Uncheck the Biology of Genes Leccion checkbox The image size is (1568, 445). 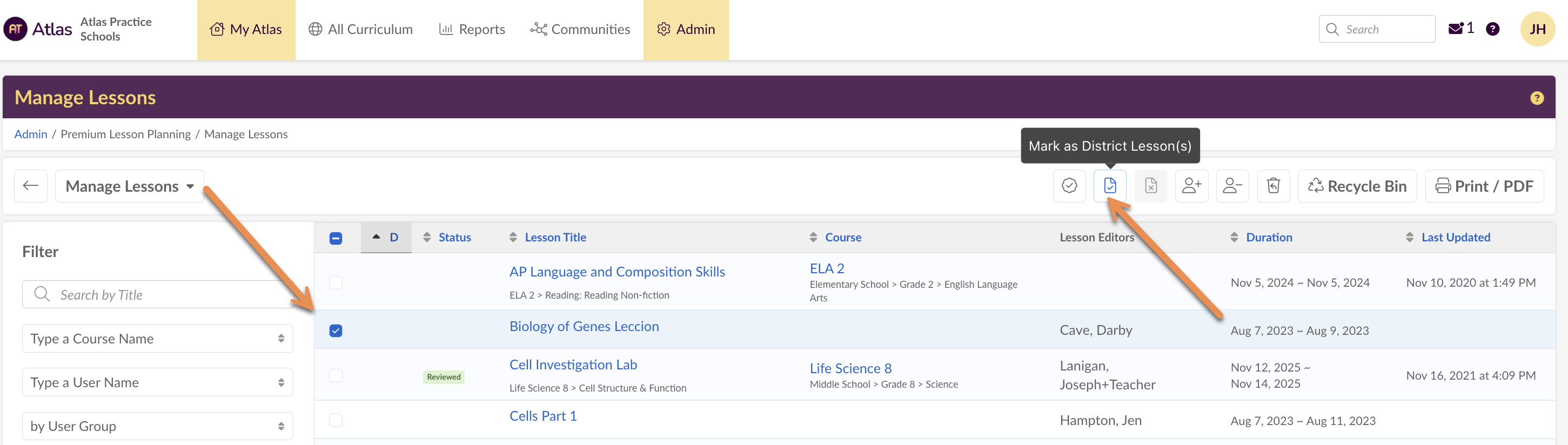coord(336,331)
